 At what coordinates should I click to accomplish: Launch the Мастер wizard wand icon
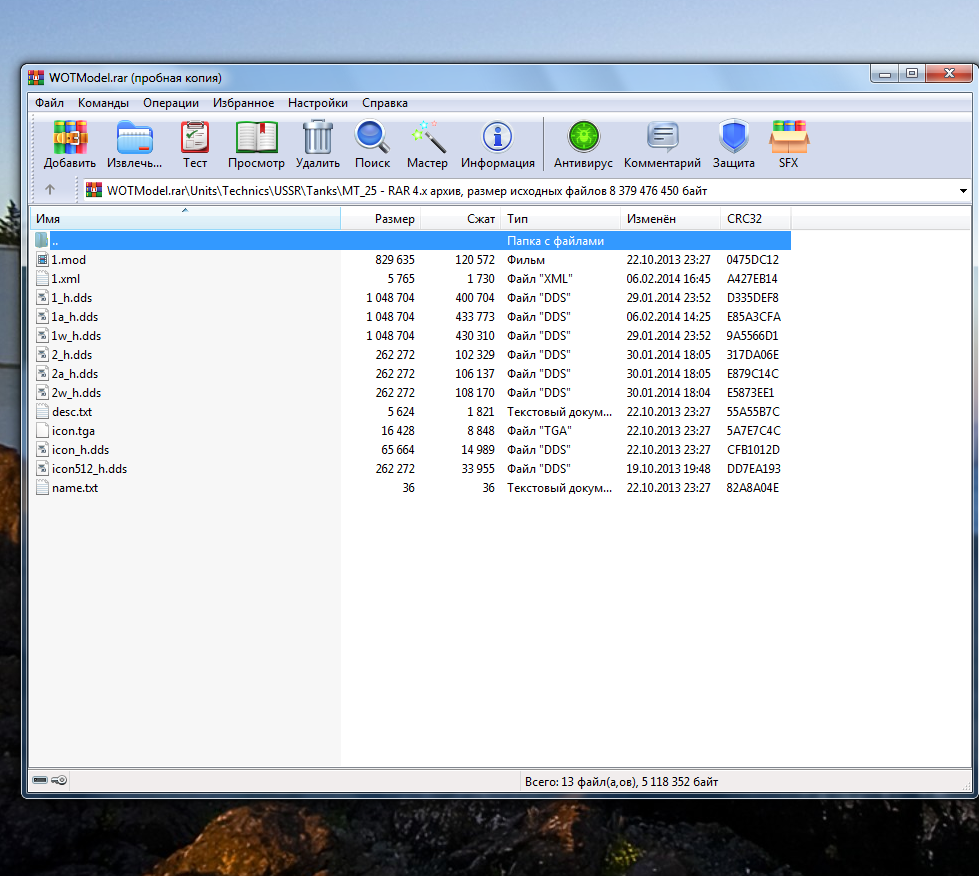[428, 137]
